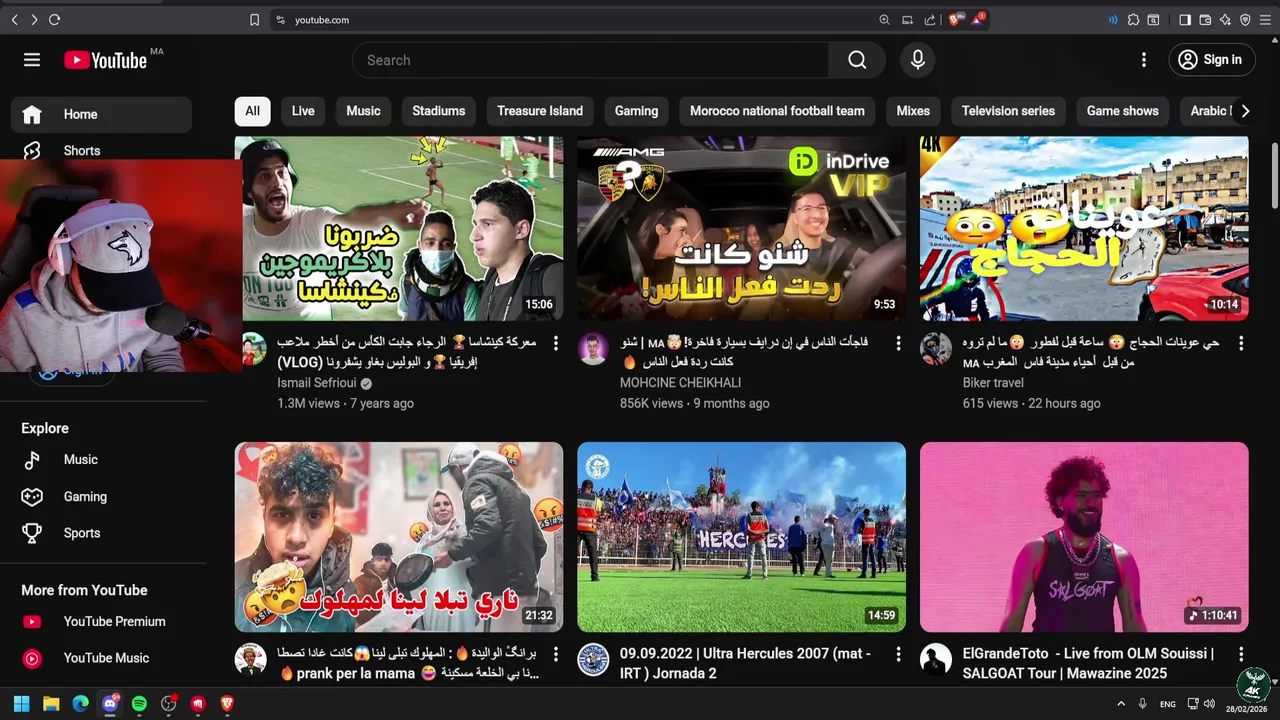Open the inDrive VIP video thumbnail
This screenshot has width=1280, height=720.
pyautogui.click(x=741, y=229)
